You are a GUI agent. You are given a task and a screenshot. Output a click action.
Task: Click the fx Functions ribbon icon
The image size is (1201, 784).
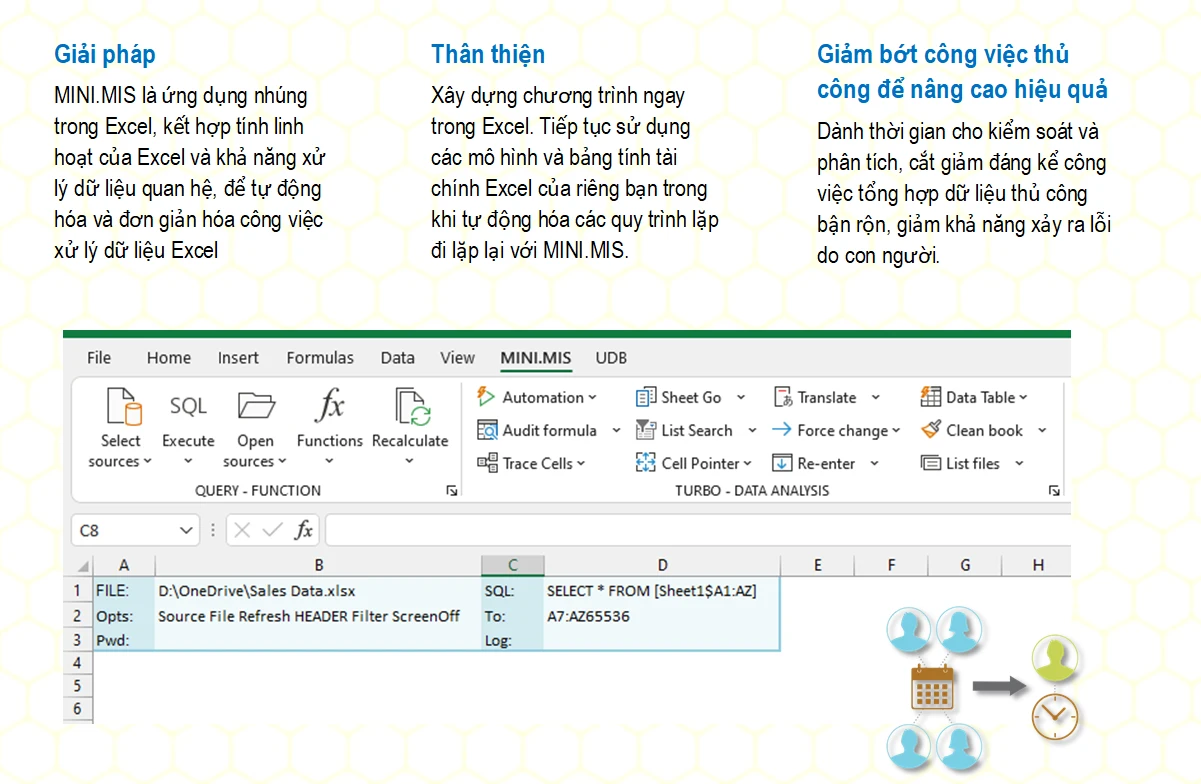330,406
